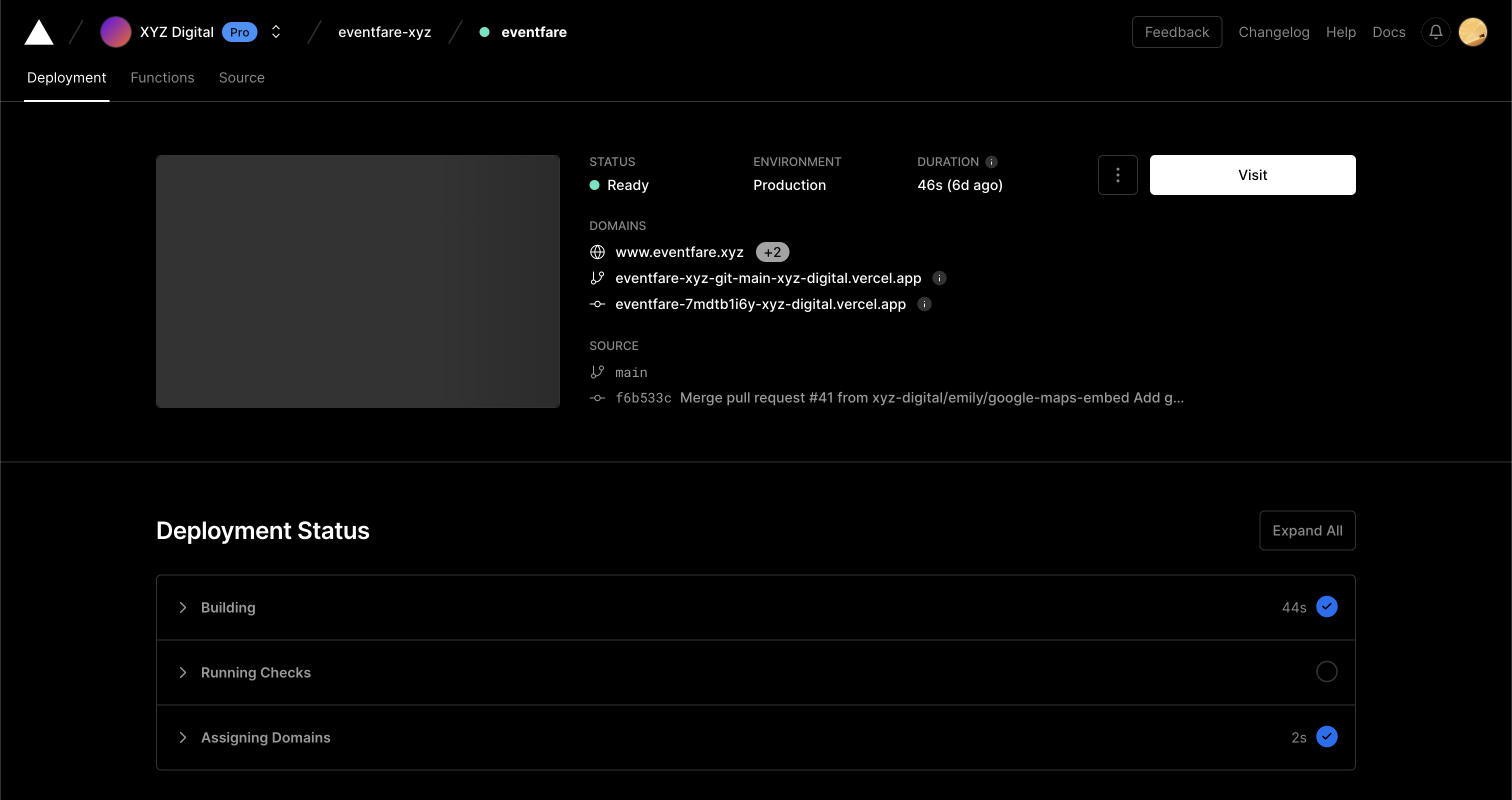The width and height of the screenshot is (1512, 800).
Task: Switch to the Source tab
Action: (241, 77)
